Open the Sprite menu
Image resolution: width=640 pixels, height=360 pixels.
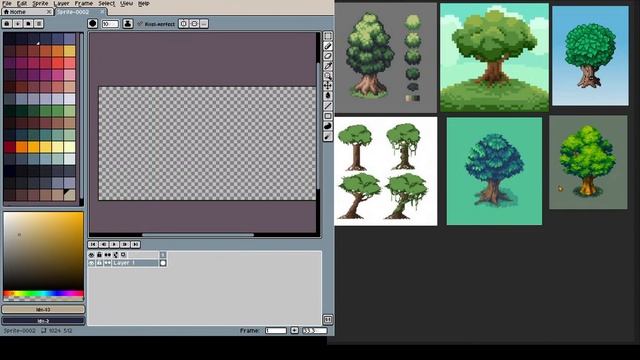[40, 3]
